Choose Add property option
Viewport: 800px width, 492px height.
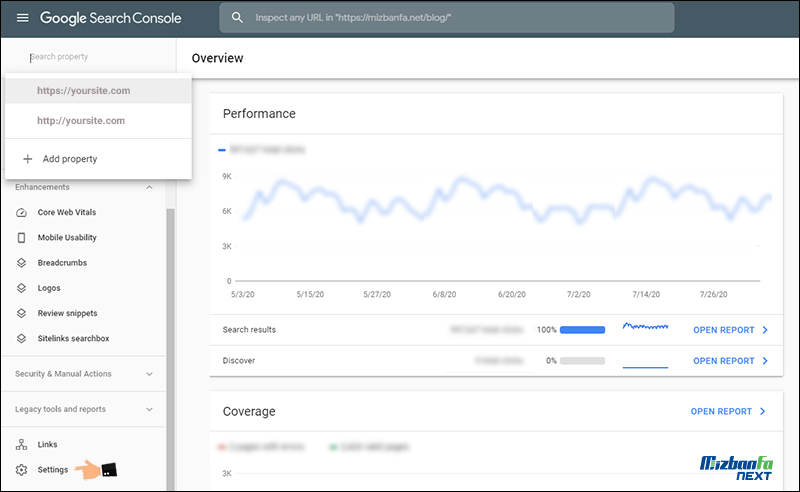98,159
